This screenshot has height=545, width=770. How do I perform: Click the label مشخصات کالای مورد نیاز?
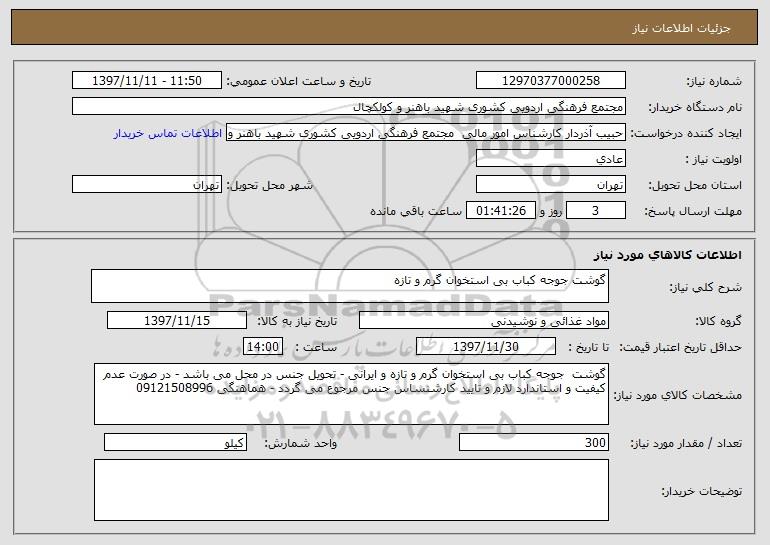pos(678,395)
